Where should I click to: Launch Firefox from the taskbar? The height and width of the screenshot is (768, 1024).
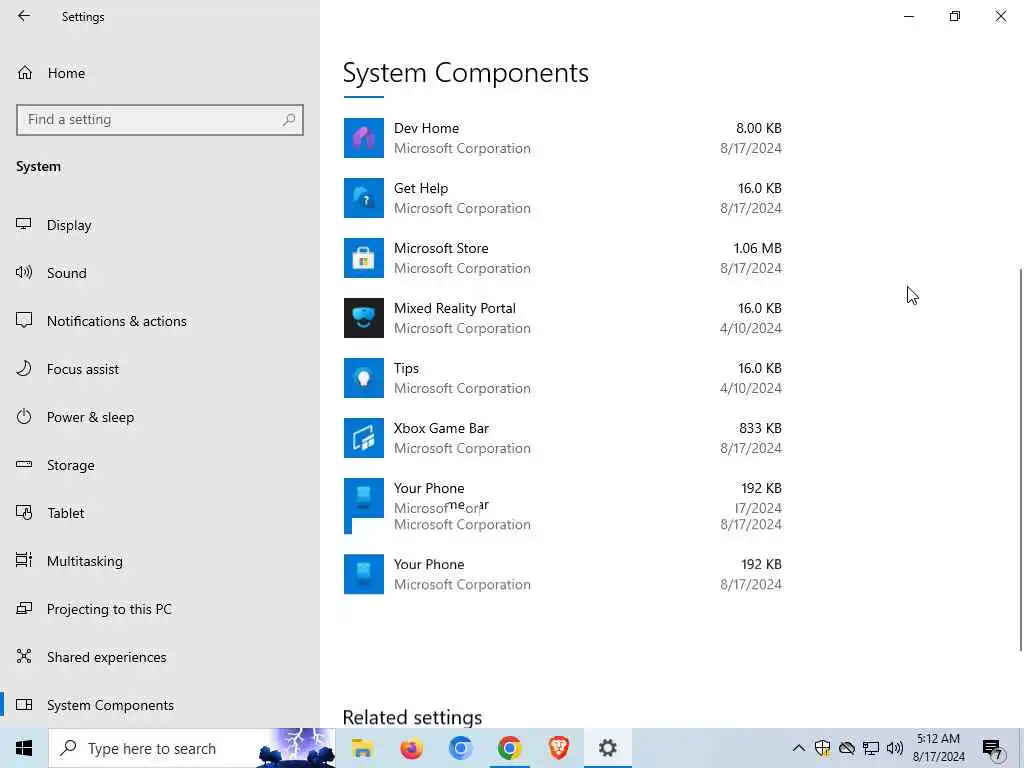411,748
